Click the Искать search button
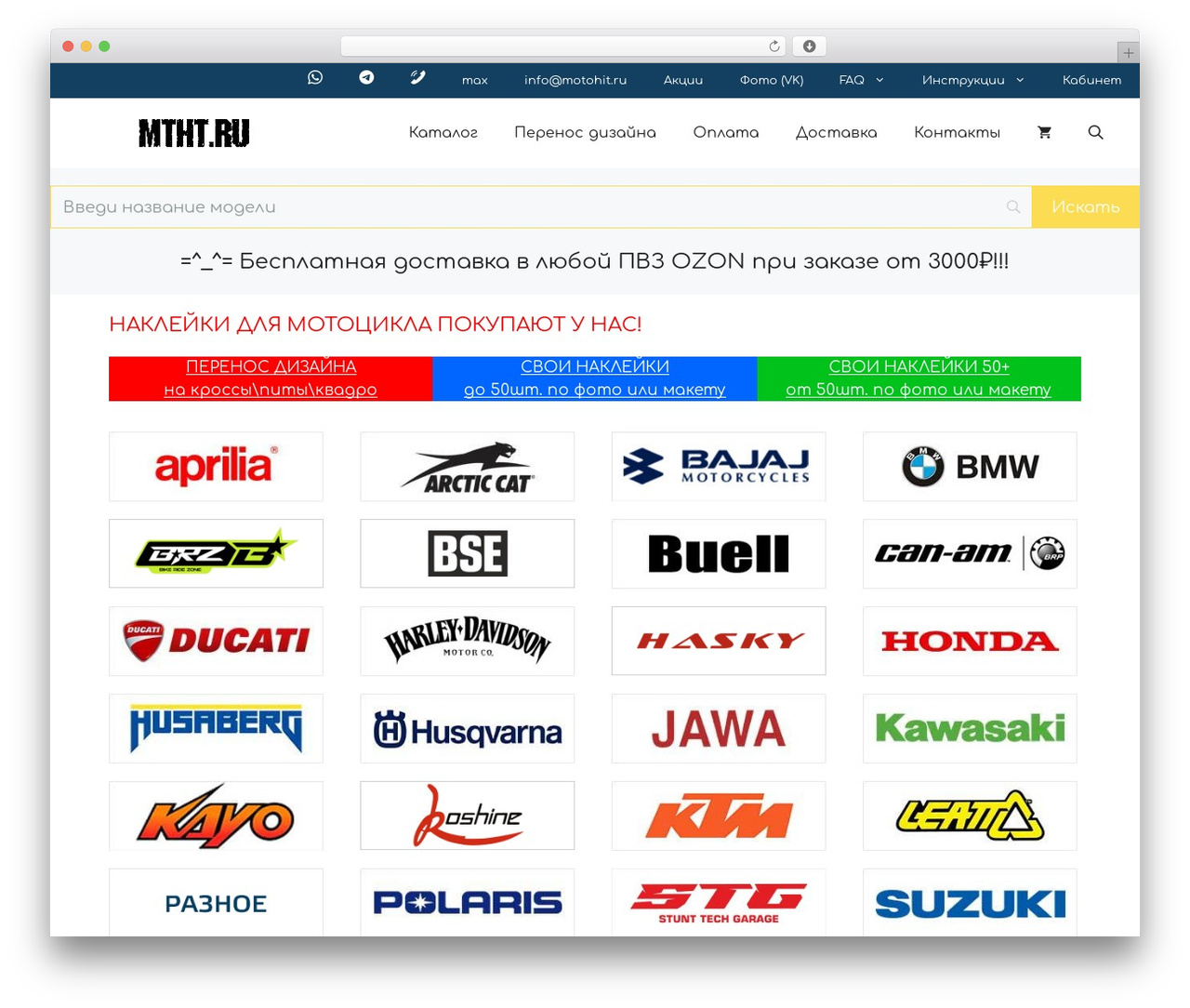1190x1008 pixels. click(x=1086, y=206)
